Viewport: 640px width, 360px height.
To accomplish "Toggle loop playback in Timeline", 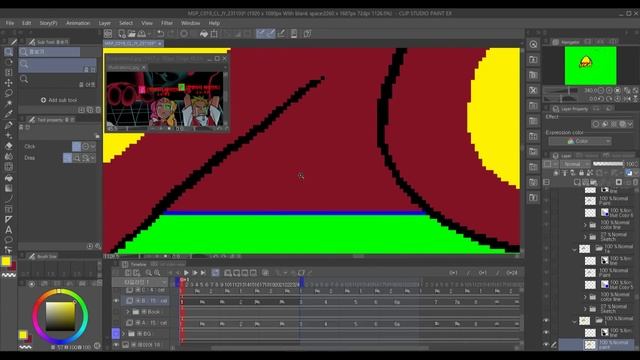I will click(215, 273).
